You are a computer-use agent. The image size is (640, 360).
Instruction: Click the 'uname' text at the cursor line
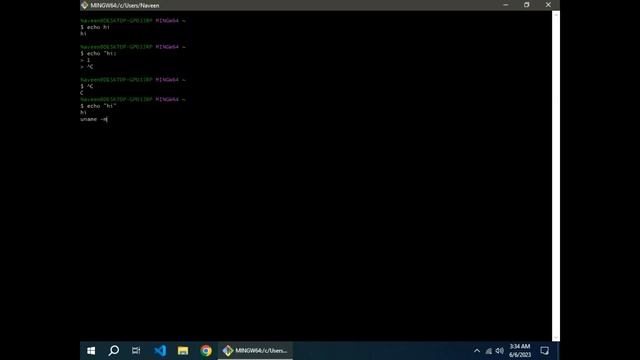[x=89, y=119]
